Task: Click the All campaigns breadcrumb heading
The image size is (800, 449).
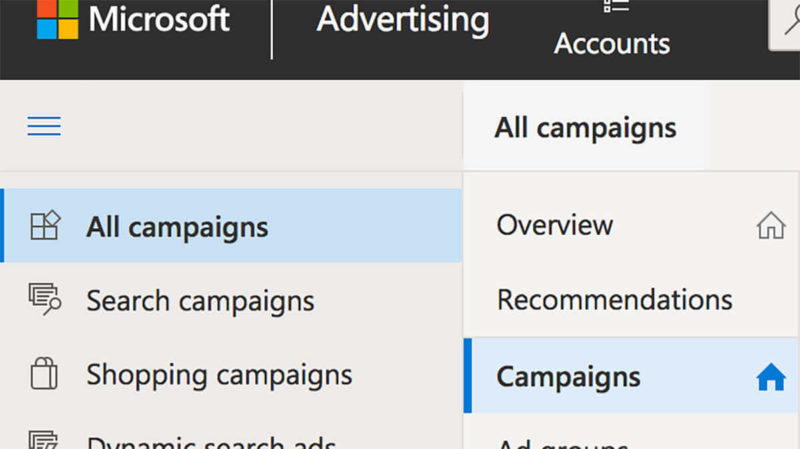Action: pyautogui.click(x=585, y=128)
